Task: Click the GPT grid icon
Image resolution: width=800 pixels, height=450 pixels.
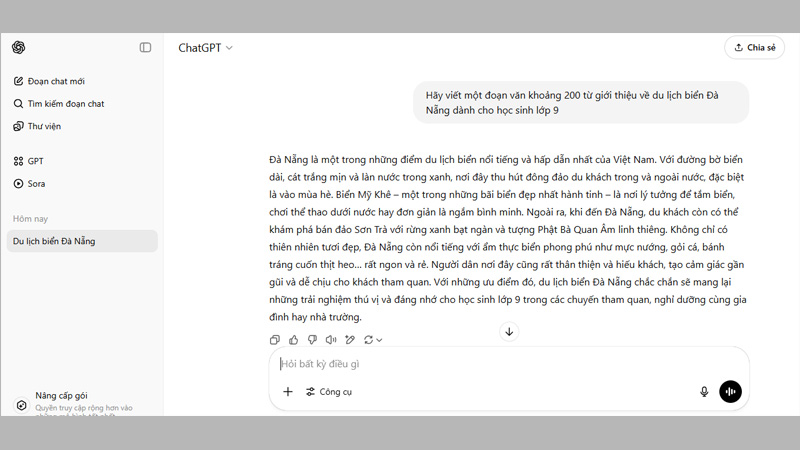Action: tap(18, 161)
